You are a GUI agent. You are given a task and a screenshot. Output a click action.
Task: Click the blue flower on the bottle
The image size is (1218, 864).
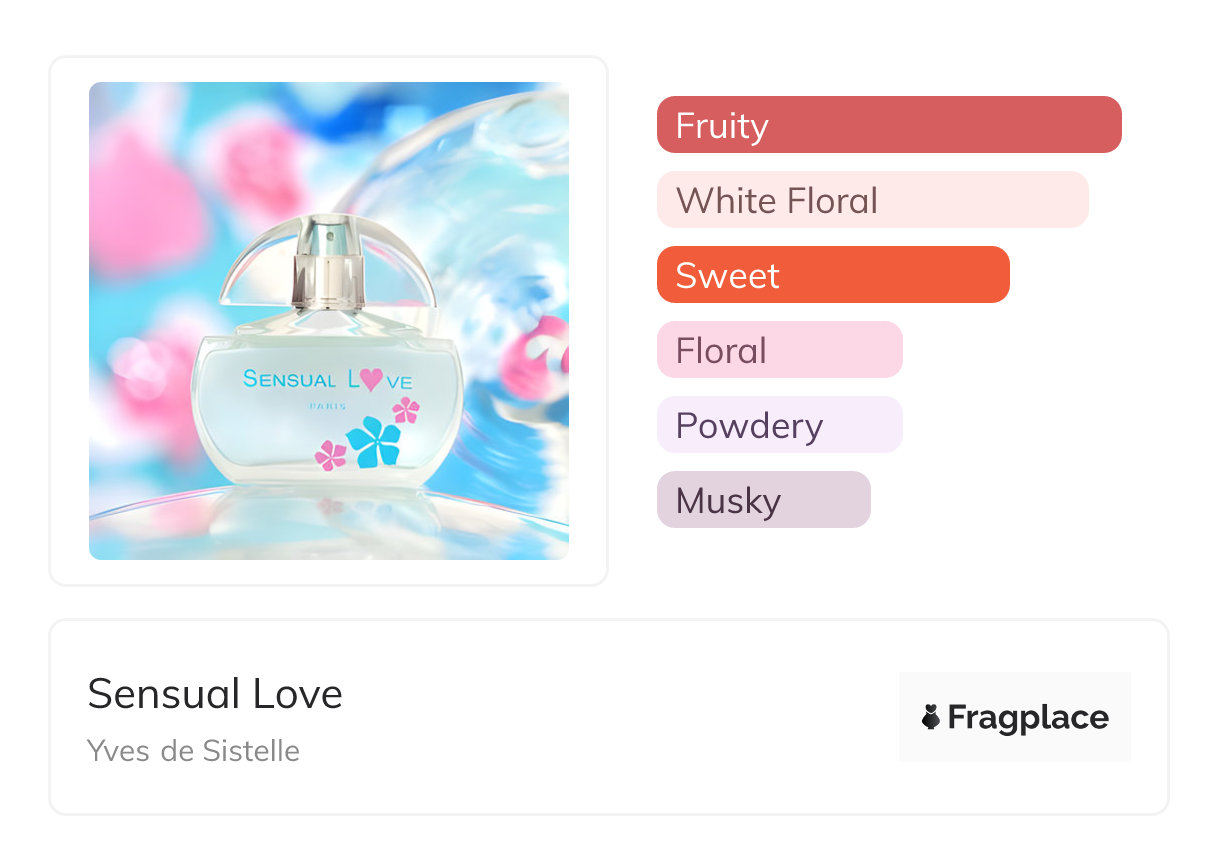373,441
